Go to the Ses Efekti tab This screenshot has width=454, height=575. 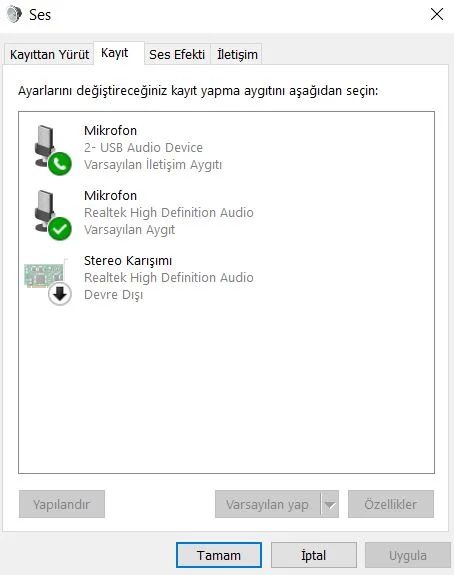click(x=177, y=55)
